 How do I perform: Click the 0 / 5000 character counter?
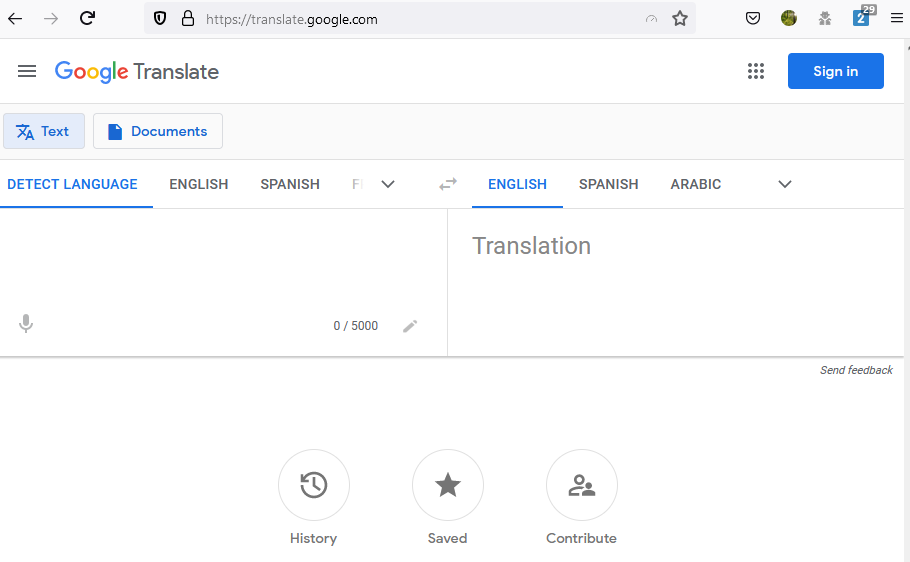tap(355, 326)
